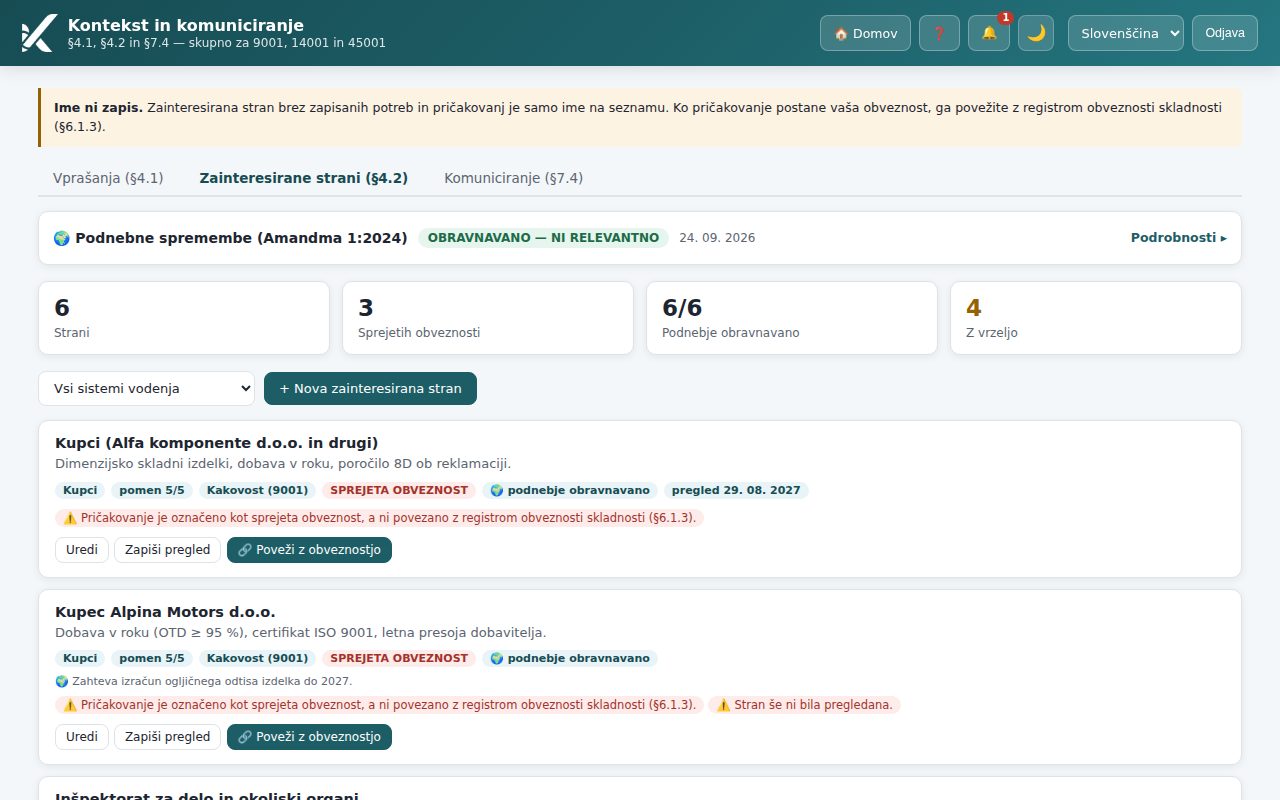
Task: Click Zapiši pregled on Kupec Alpina Motors card
Action: point(168,737)
